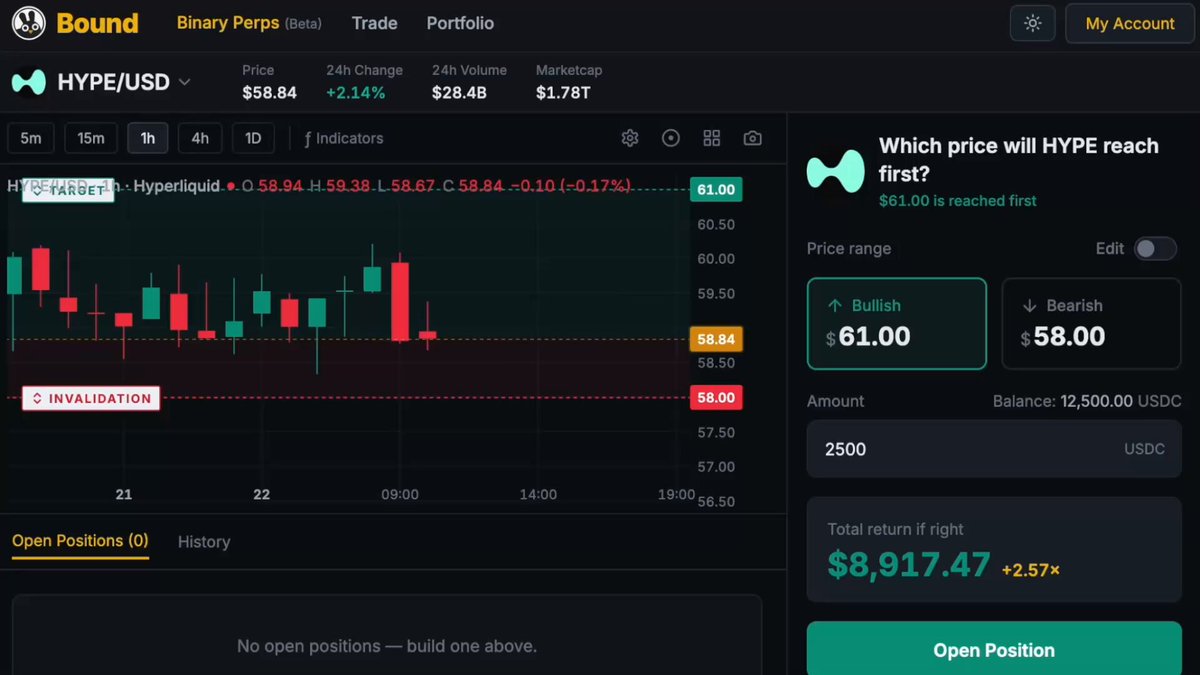Switch chart to 1D timeframe
The image size is (1200, 675).
click(253, 138)
